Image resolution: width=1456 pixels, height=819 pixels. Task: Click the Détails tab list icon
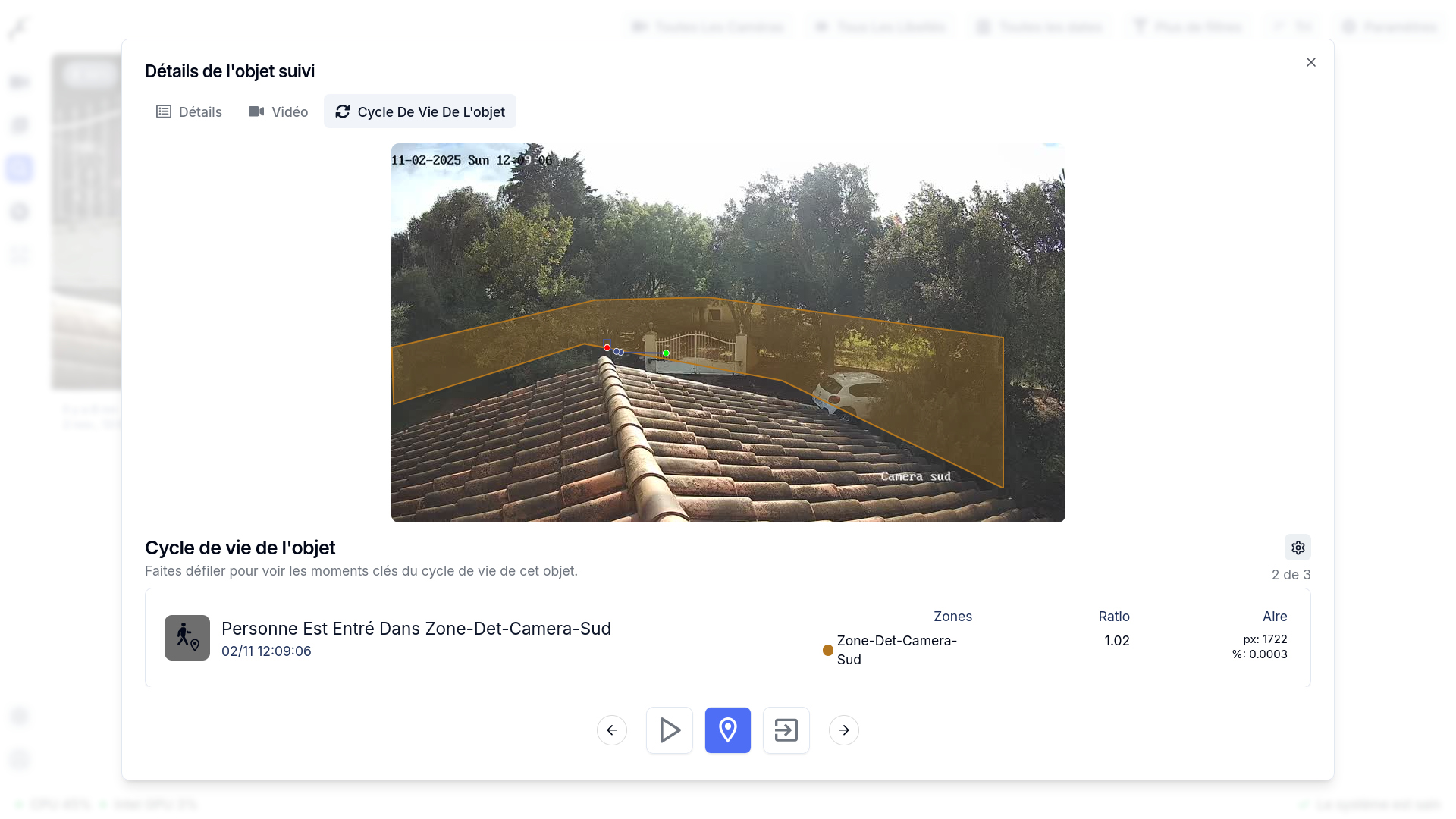pos(163,111)
